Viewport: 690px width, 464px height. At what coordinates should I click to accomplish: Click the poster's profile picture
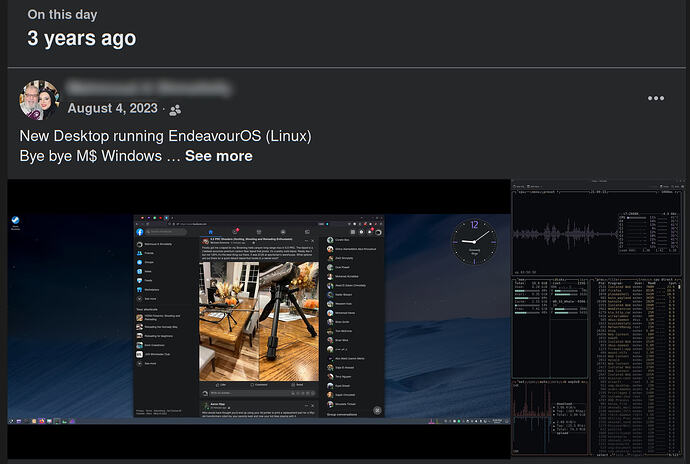pyautogui.click(x=40, y=100)
